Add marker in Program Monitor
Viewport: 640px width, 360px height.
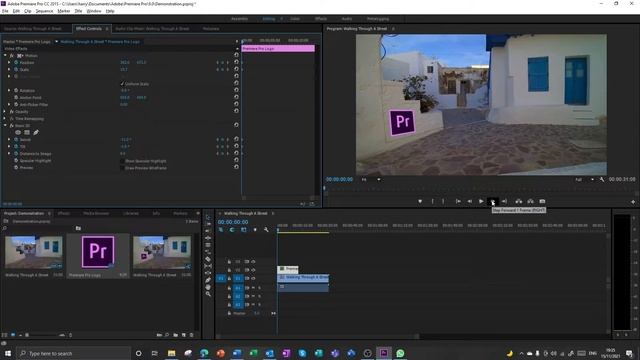pos(420,201)
